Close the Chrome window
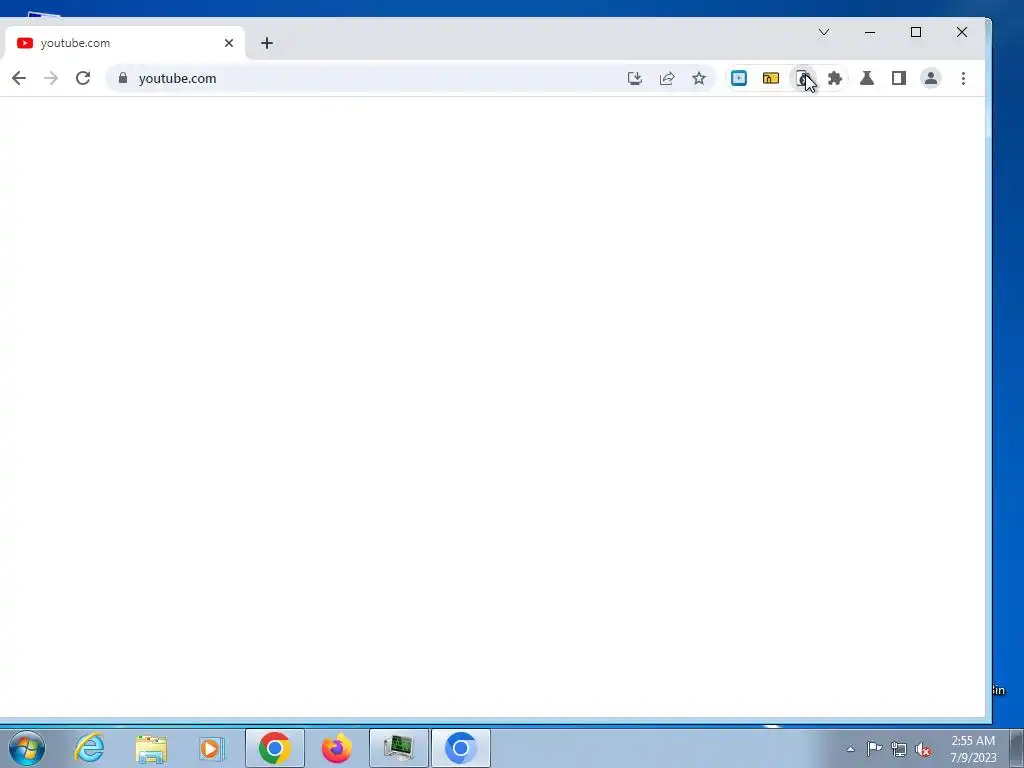Screen dimensions: 1024x768 tap(962, 32)
